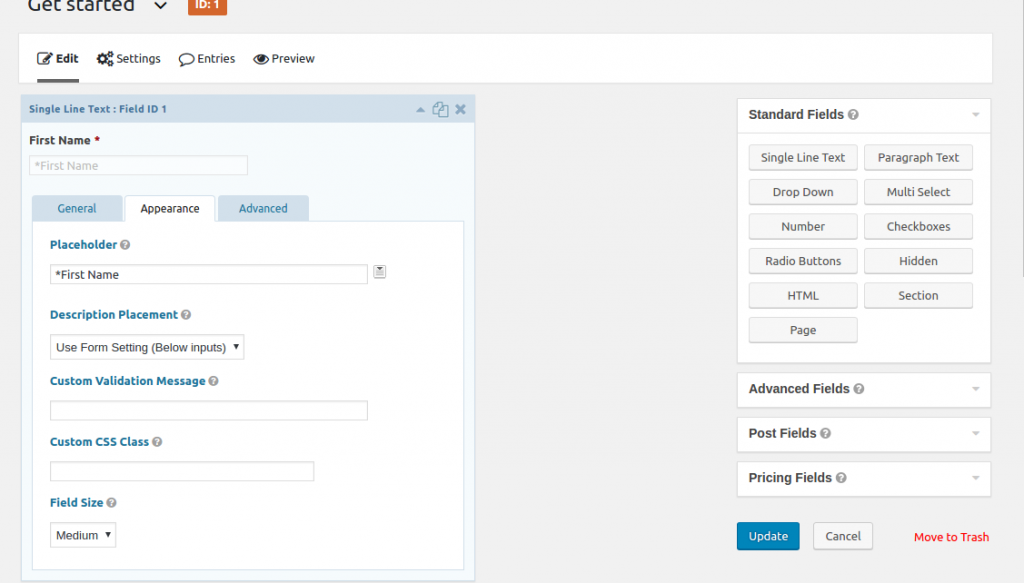Click the duplicate field icon on Field ID 1

click(440, 109)
